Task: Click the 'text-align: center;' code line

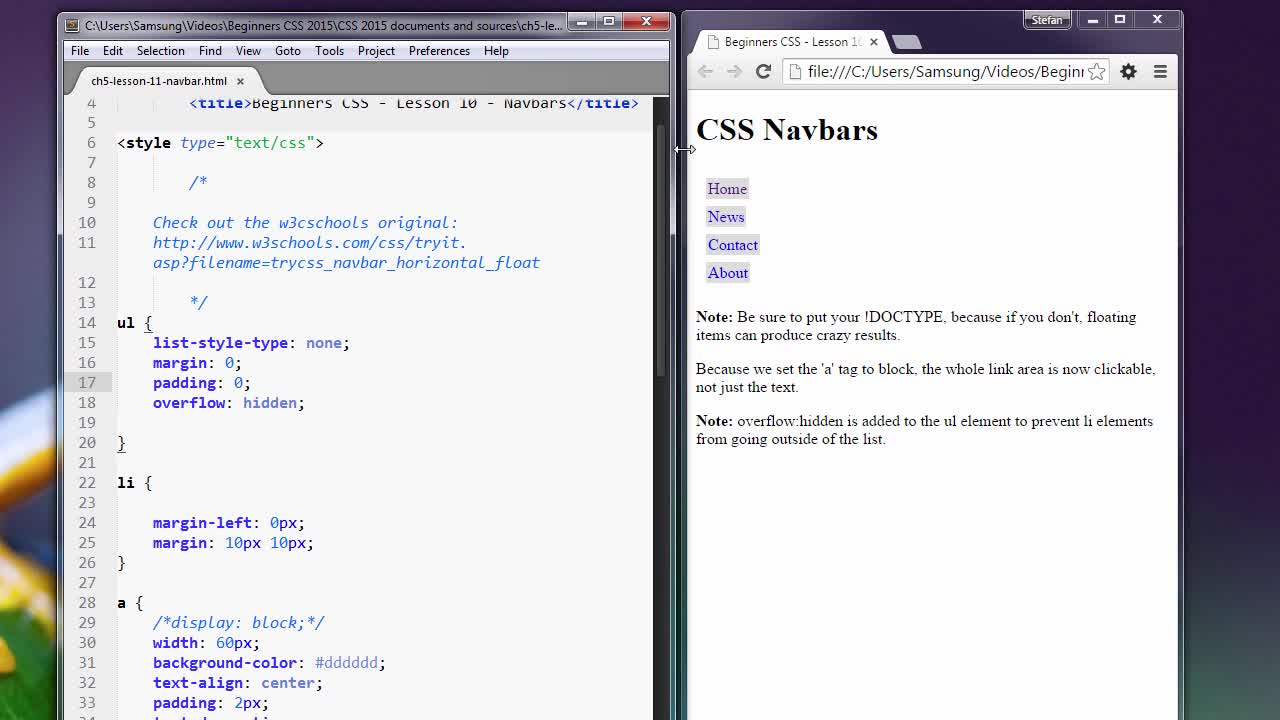Action: 238,683
